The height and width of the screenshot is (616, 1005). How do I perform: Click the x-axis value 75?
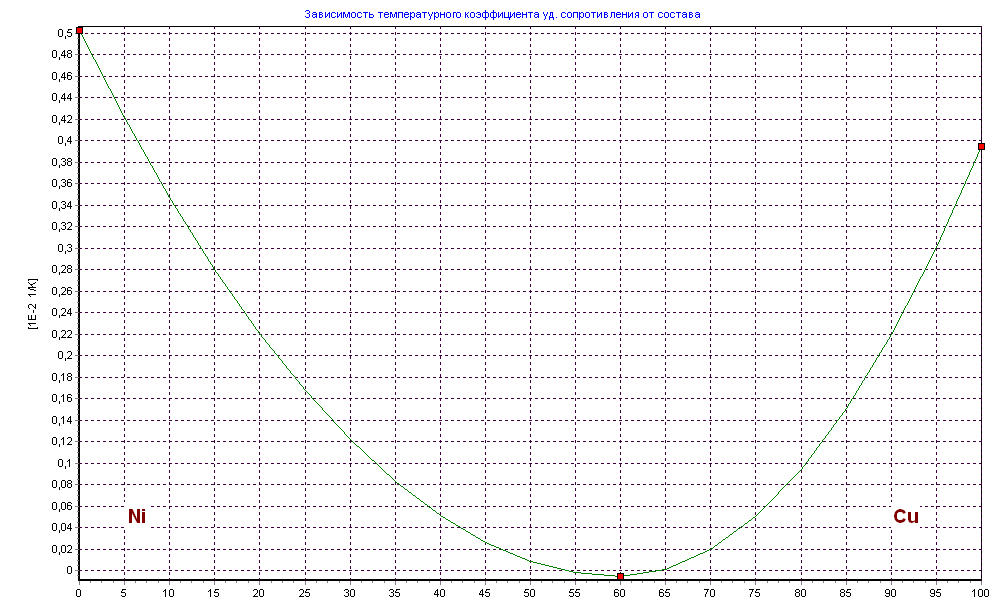(756, 594)
